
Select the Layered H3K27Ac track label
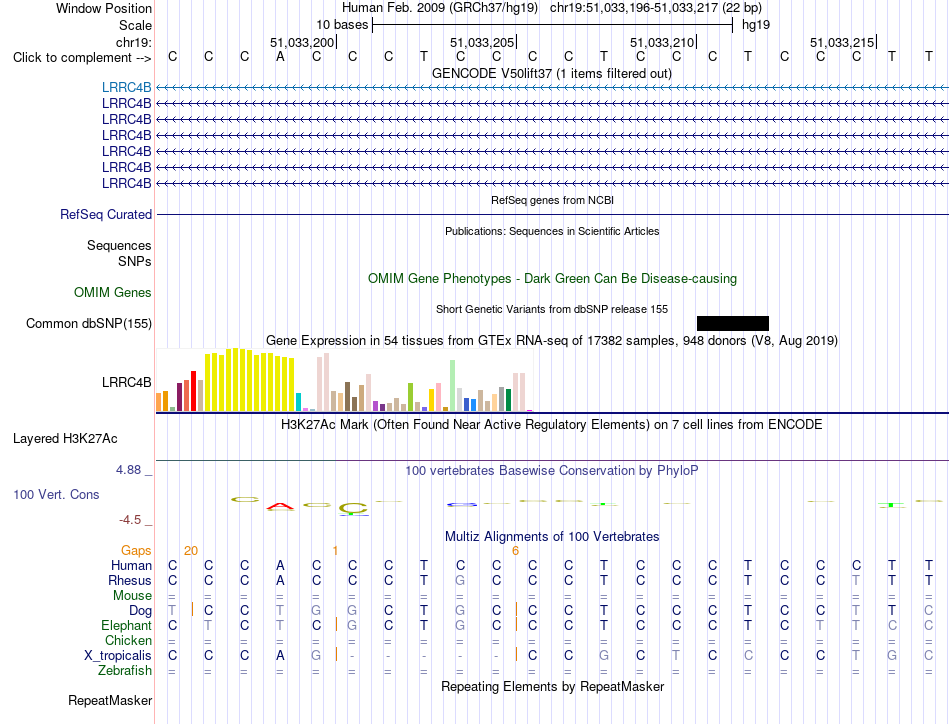pyautogui.click(x=65, y=439)
